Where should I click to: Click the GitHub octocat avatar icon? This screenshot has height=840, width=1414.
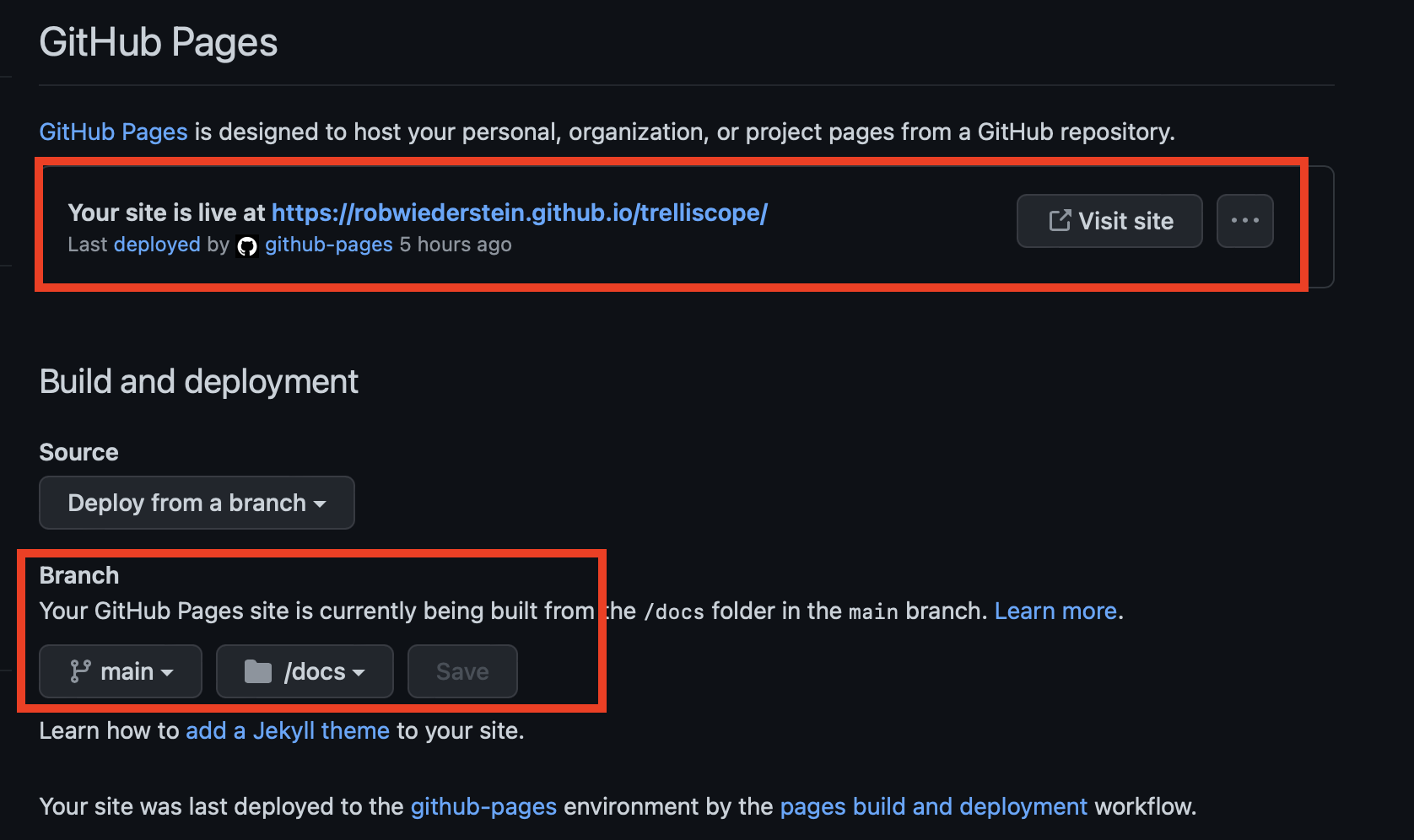point(247,246)
